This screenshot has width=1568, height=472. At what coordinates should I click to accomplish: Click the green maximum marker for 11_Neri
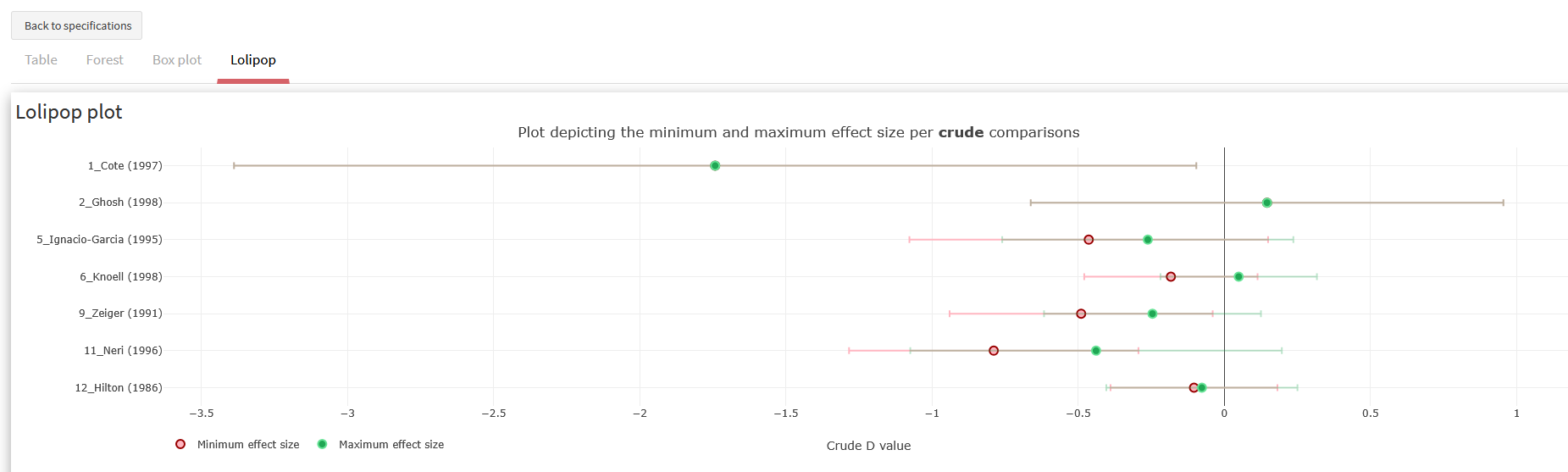click(1096, 351)
